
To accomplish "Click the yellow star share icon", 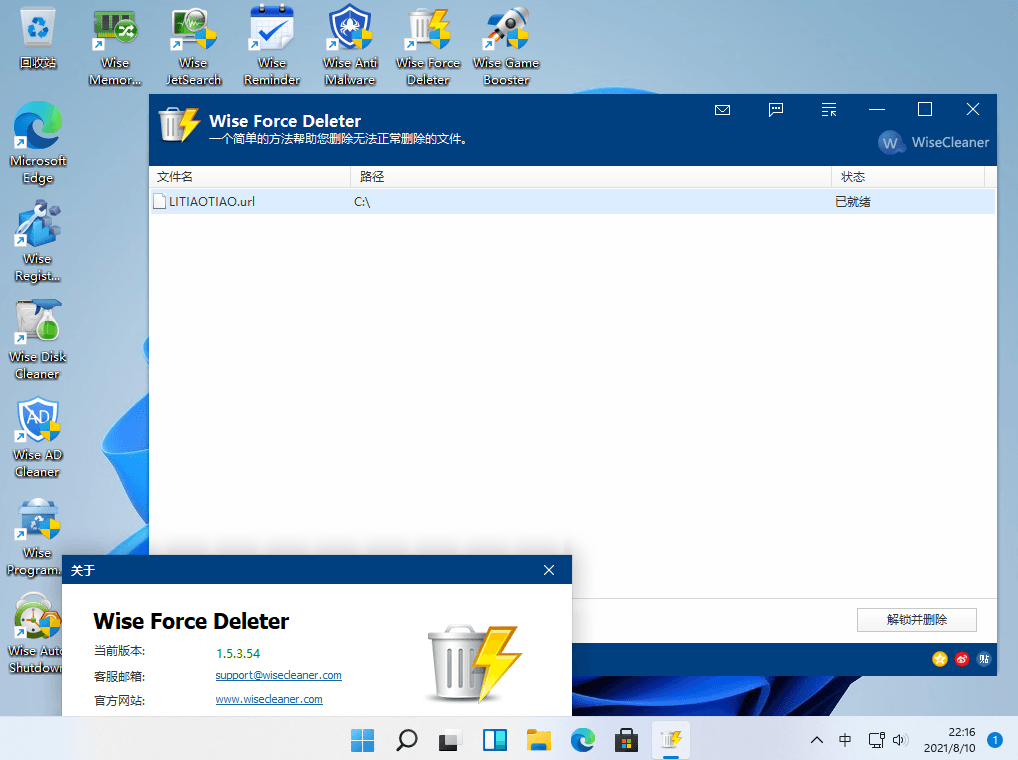I will (939, 659).
